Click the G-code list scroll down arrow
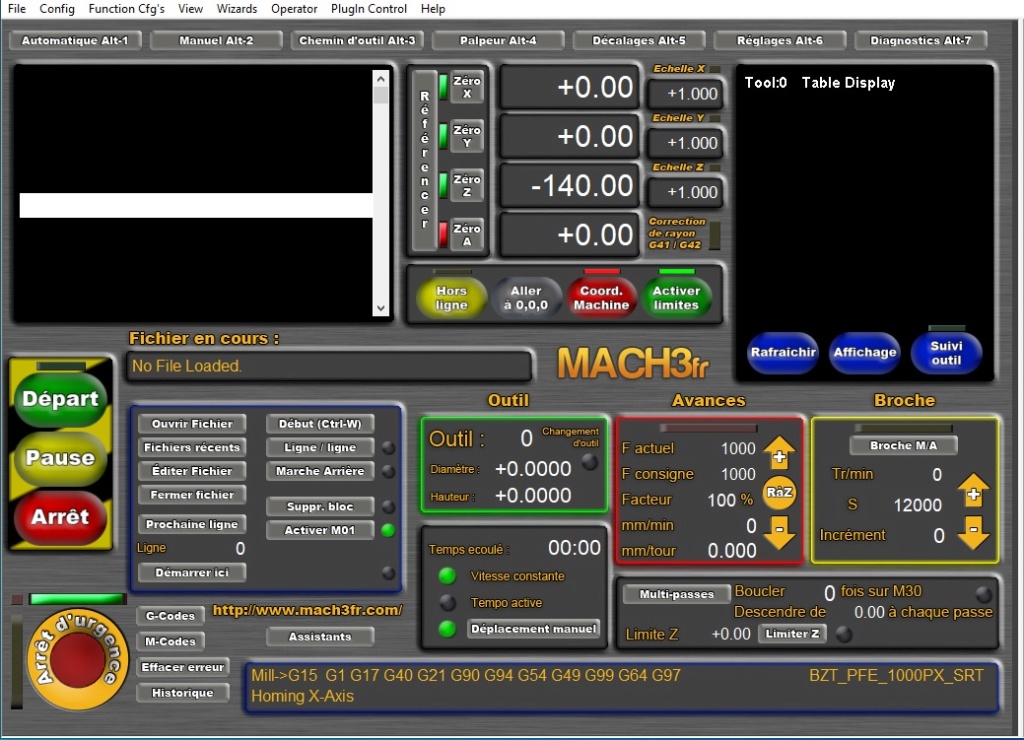Screen dimensions: 1024x740 pos(381,308)
